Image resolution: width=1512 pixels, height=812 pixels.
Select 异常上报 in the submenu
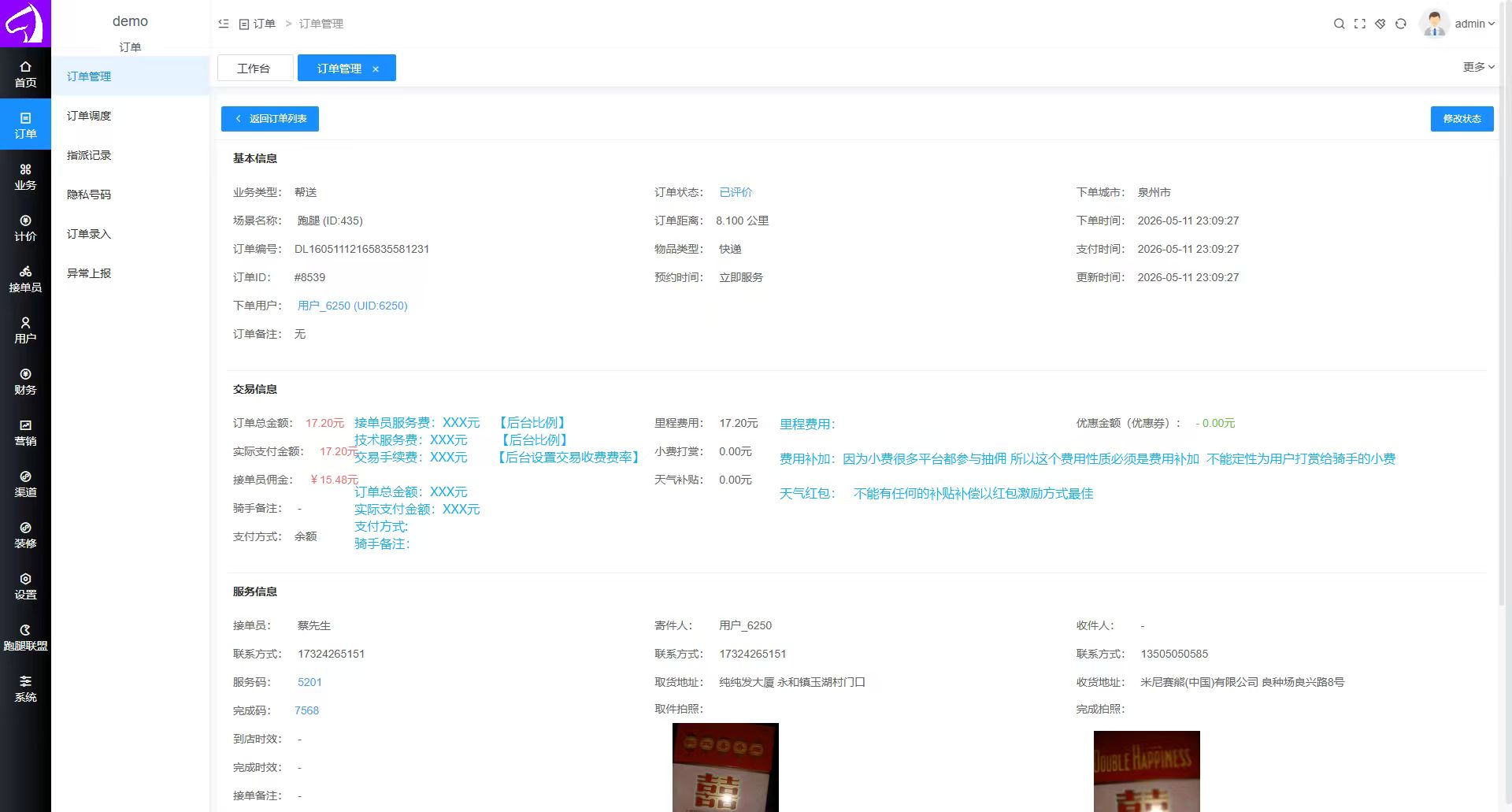(x=131, y=273)
